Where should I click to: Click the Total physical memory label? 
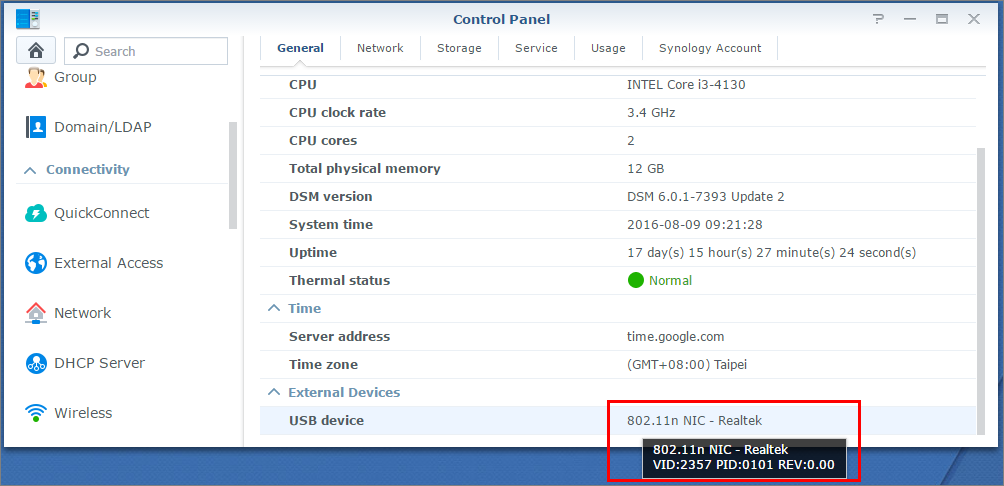pos(365,168)
